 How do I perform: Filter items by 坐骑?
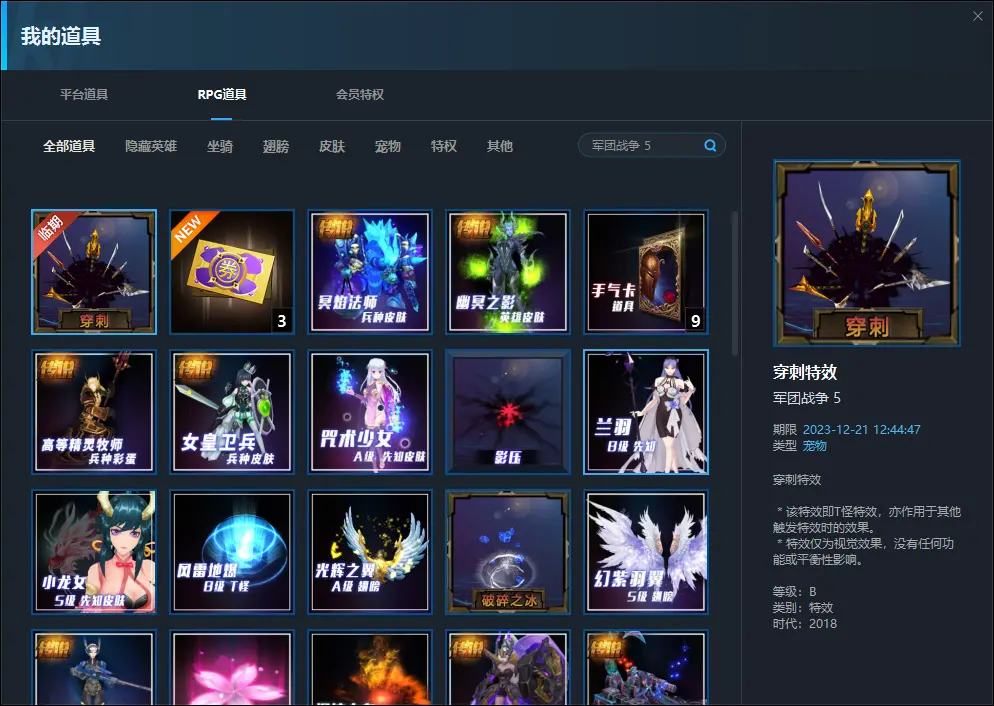220,146
